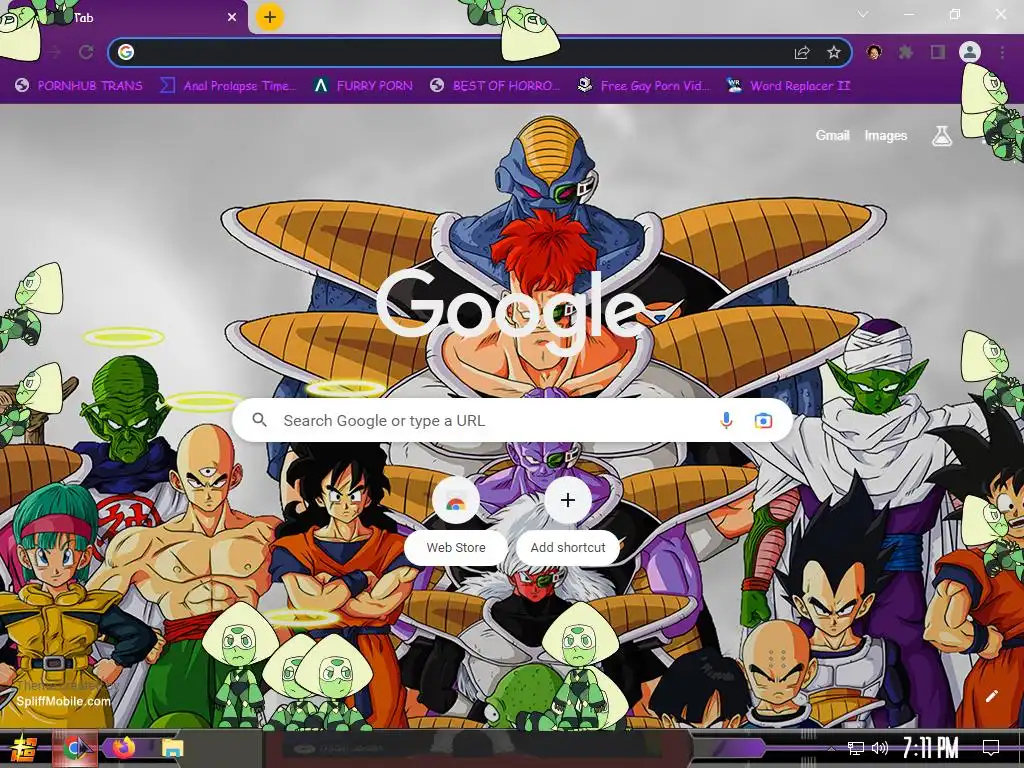Open the notification center icon

tap(991, 748)
